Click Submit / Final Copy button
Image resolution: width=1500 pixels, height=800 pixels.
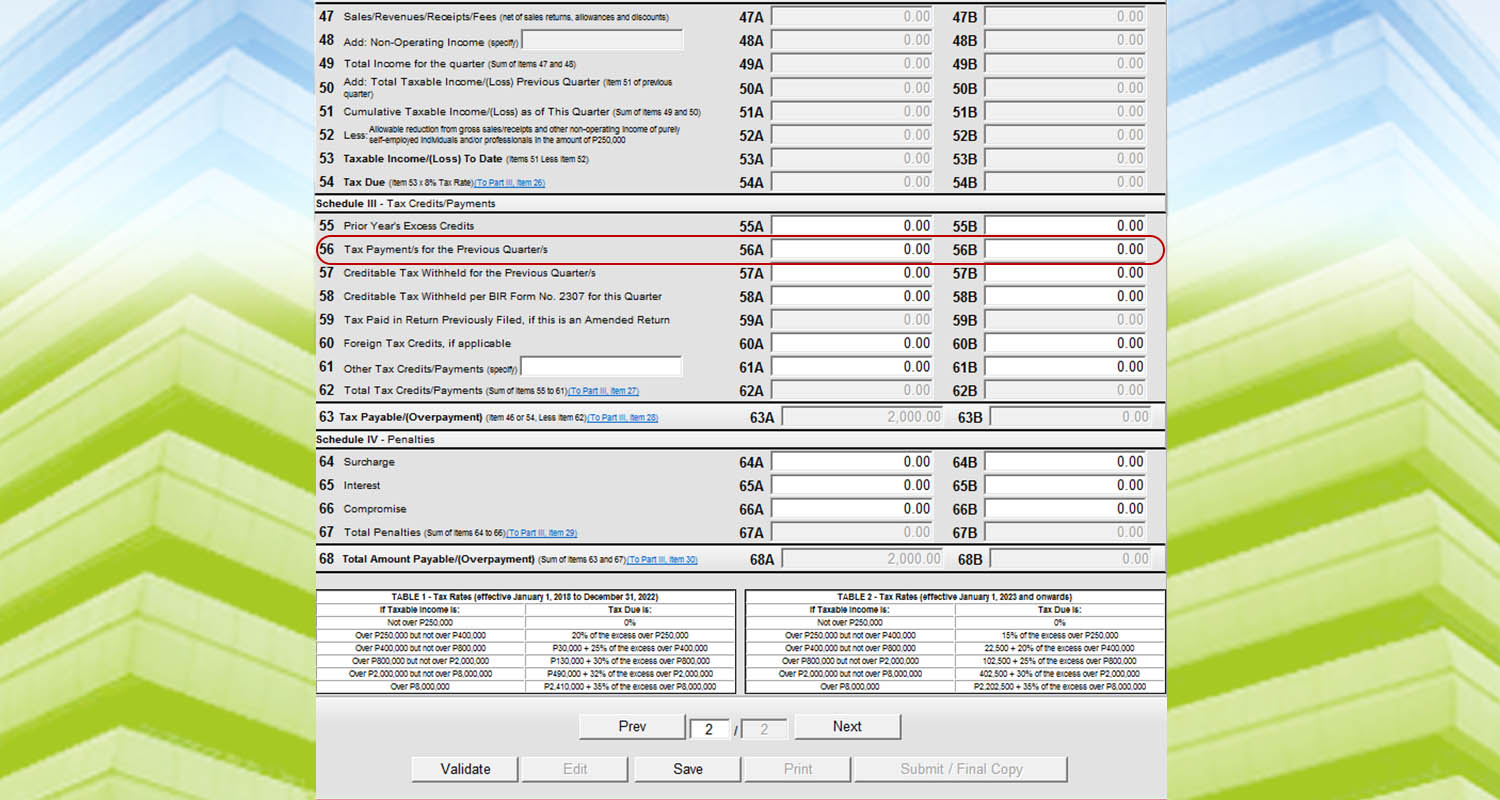tap(961, 769)
